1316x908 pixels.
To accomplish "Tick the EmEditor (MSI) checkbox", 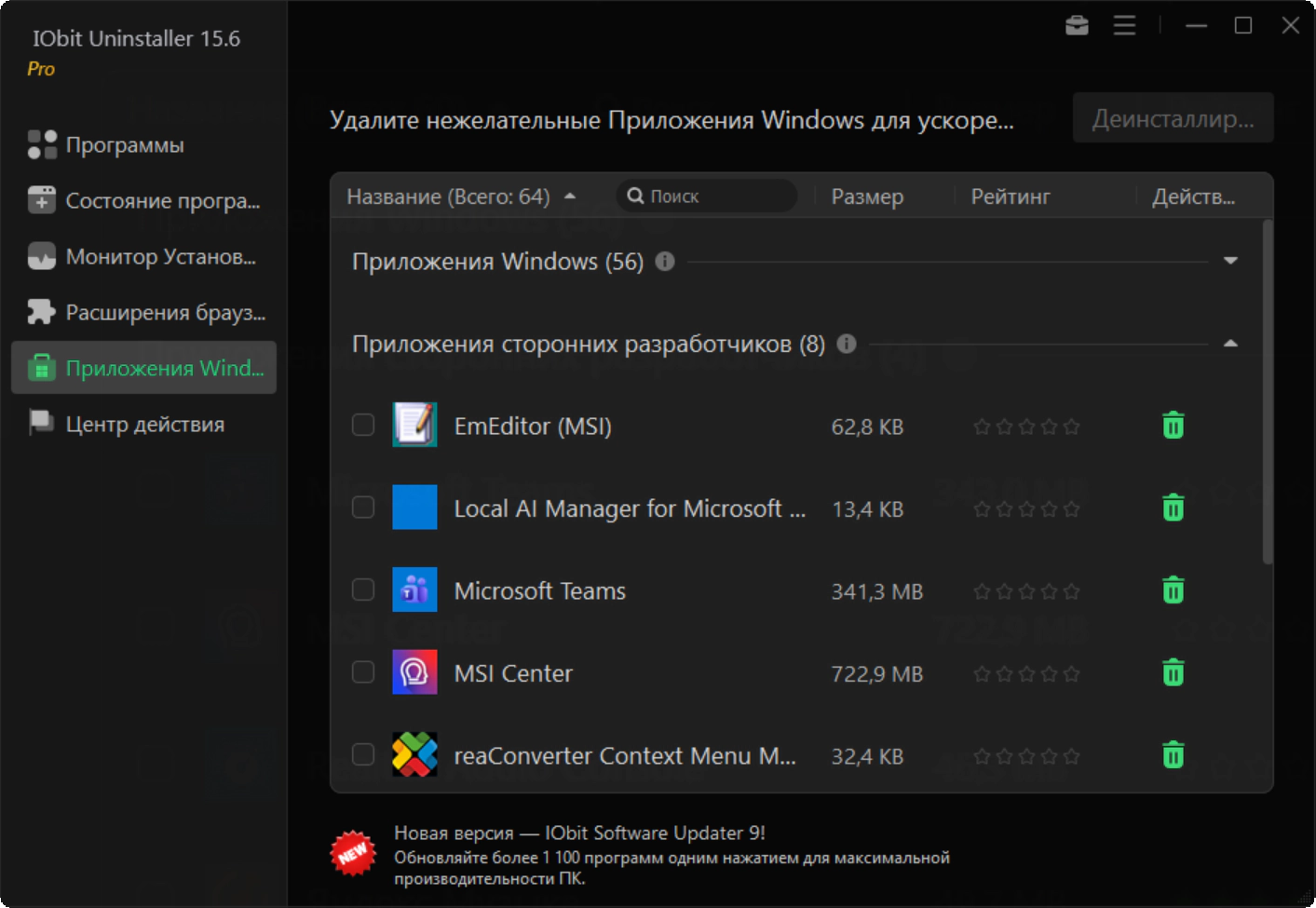I will [x=363, y=426].
